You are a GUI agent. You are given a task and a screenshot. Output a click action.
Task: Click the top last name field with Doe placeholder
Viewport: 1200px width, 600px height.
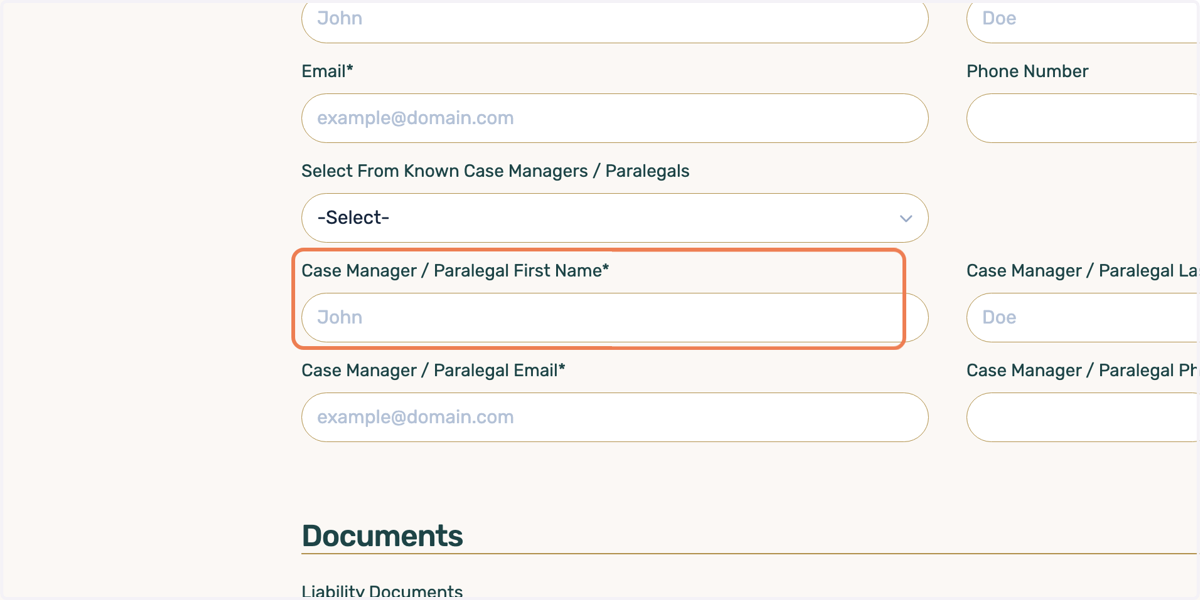pyautogui.click(x=1083, y=20)
